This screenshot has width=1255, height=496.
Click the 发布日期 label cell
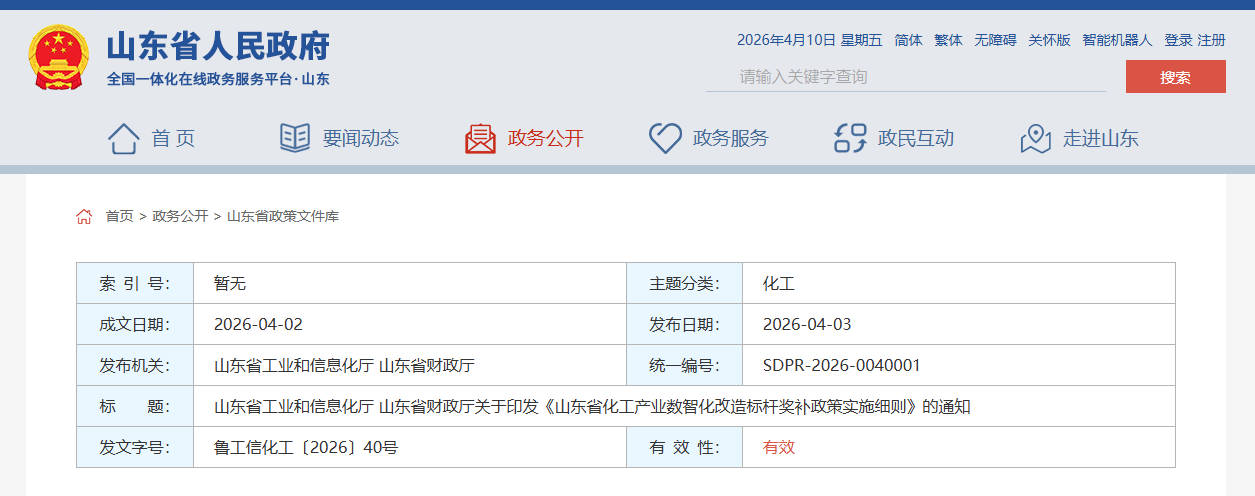pyautogui.click(x=684, y=325)
